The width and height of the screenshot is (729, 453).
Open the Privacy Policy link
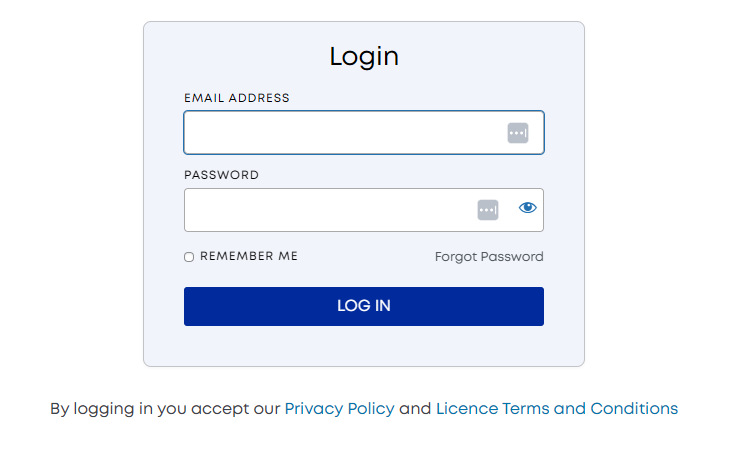339,408
